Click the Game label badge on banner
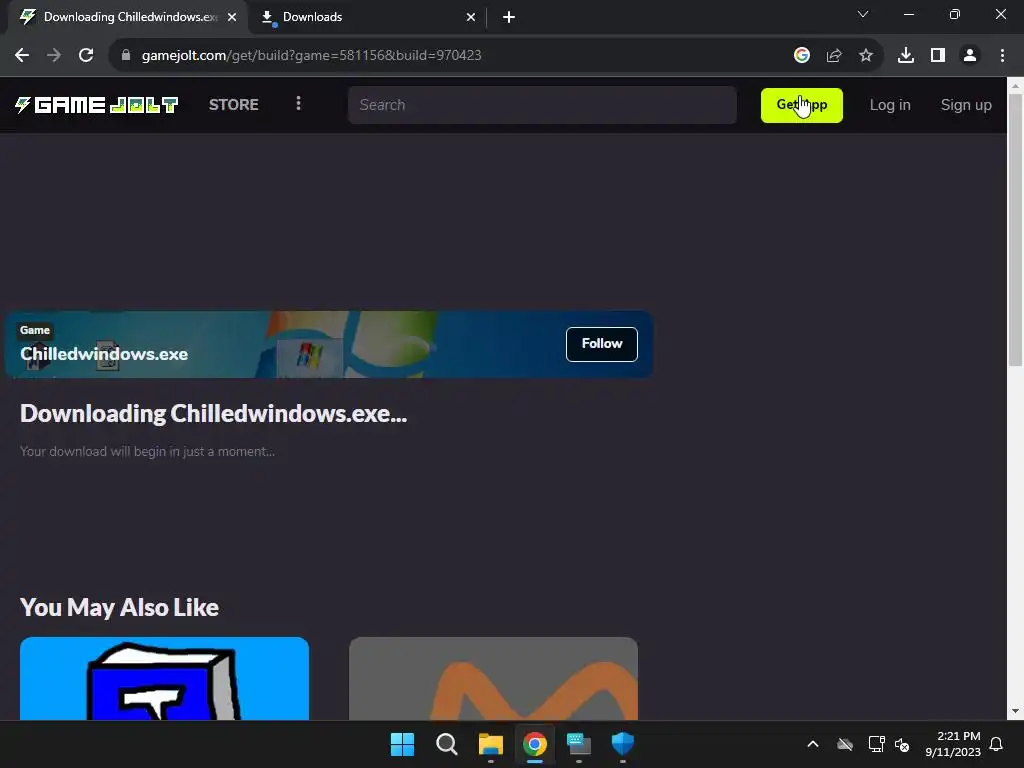 click(35, 330)
